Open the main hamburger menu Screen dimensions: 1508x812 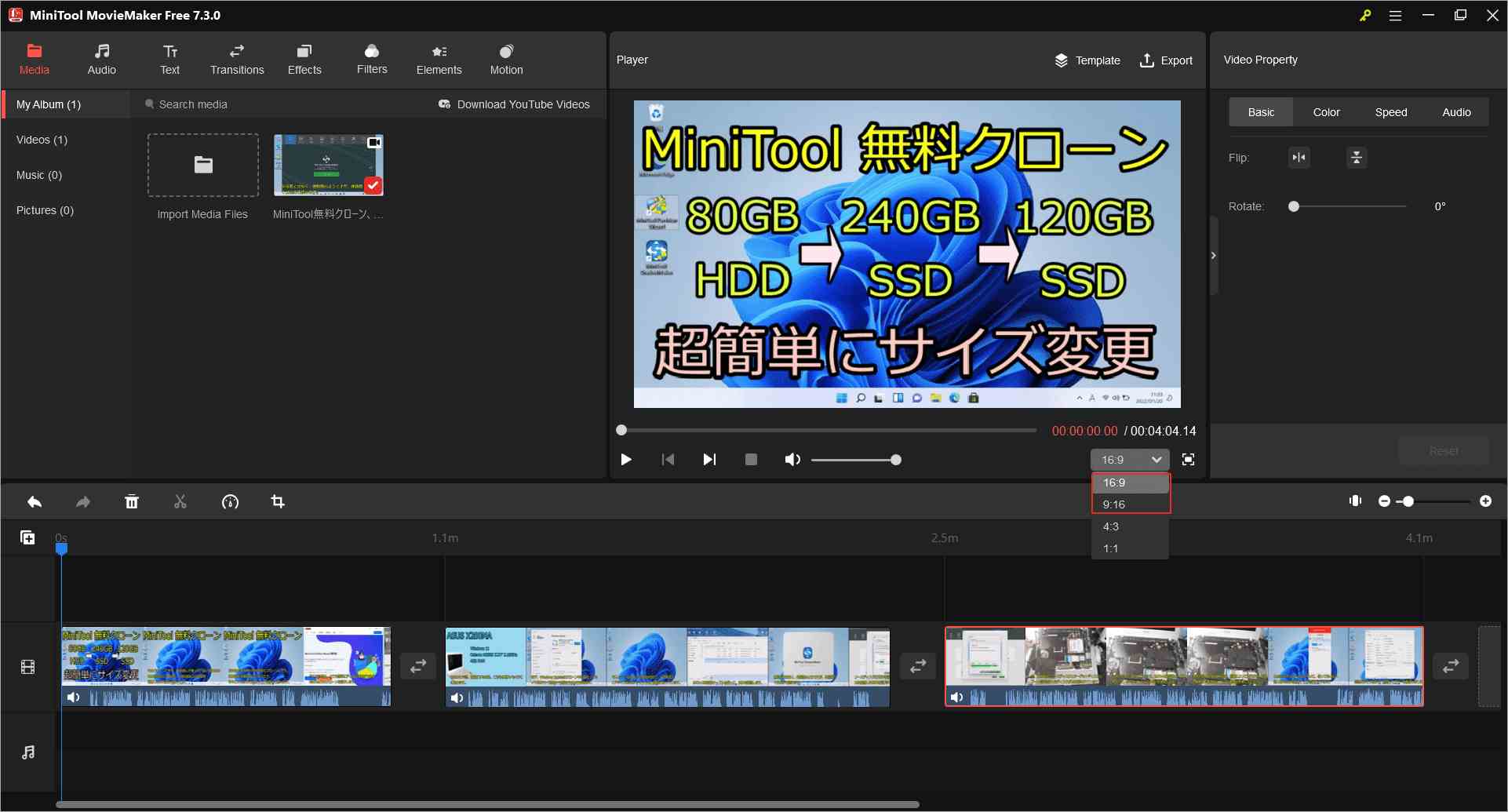point(1395,16)
